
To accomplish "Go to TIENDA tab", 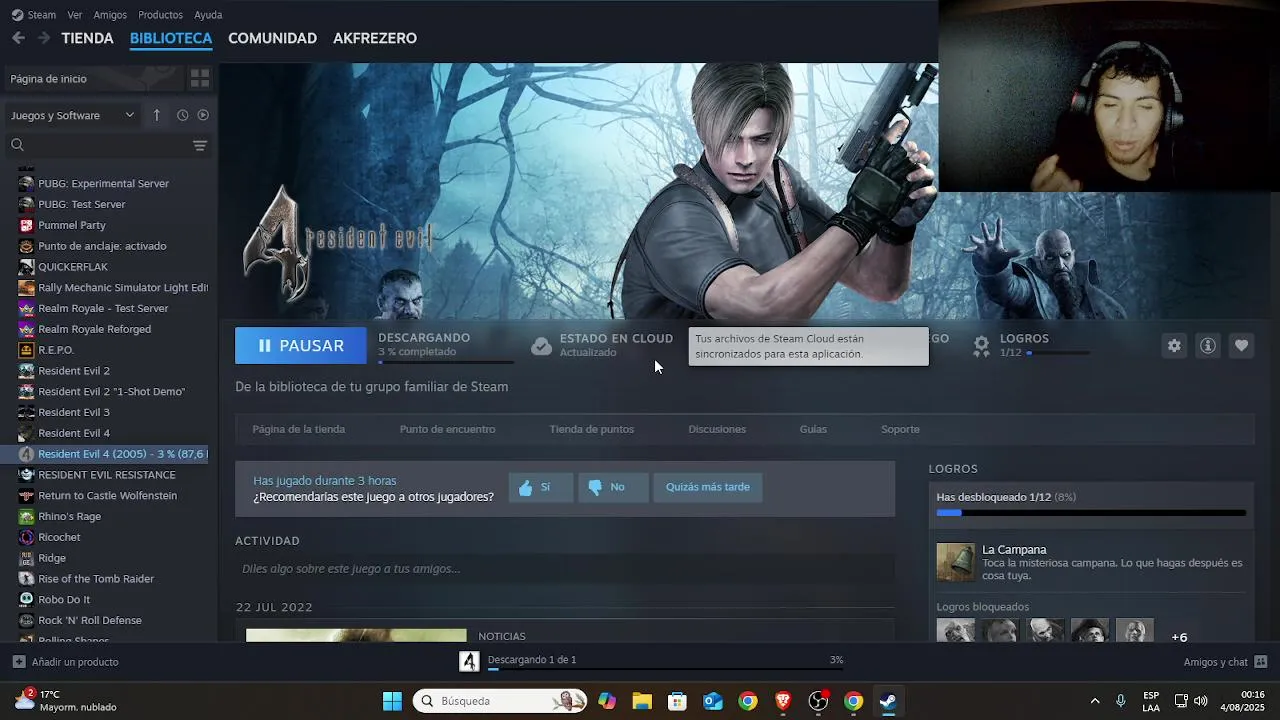I will click(87, 38).
